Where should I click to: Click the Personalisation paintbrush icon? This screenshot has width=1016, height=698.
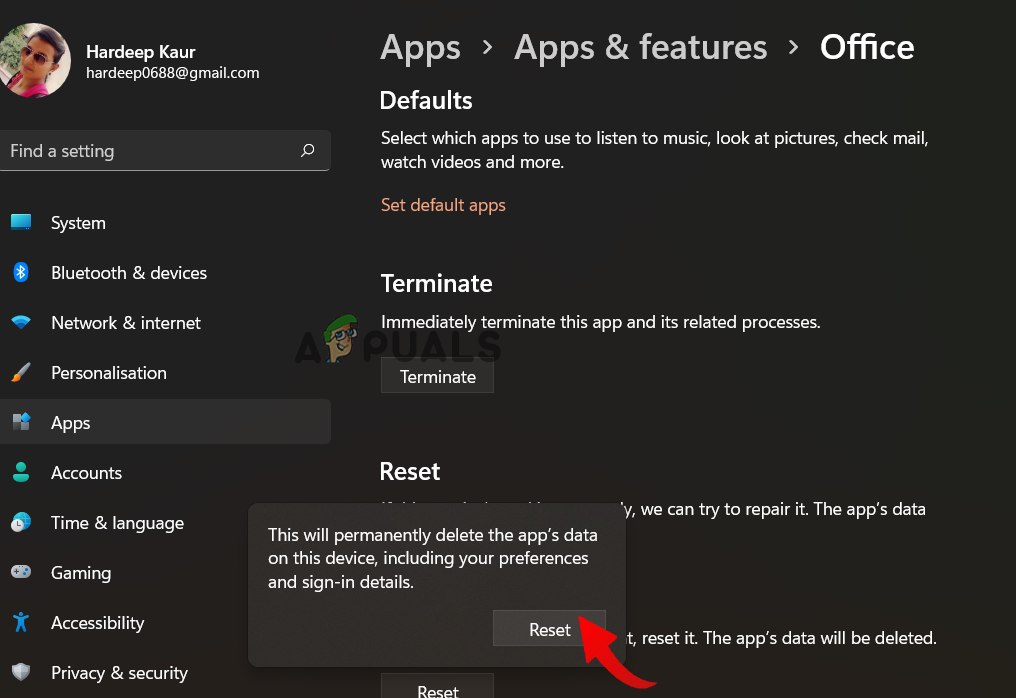[21, 373]
